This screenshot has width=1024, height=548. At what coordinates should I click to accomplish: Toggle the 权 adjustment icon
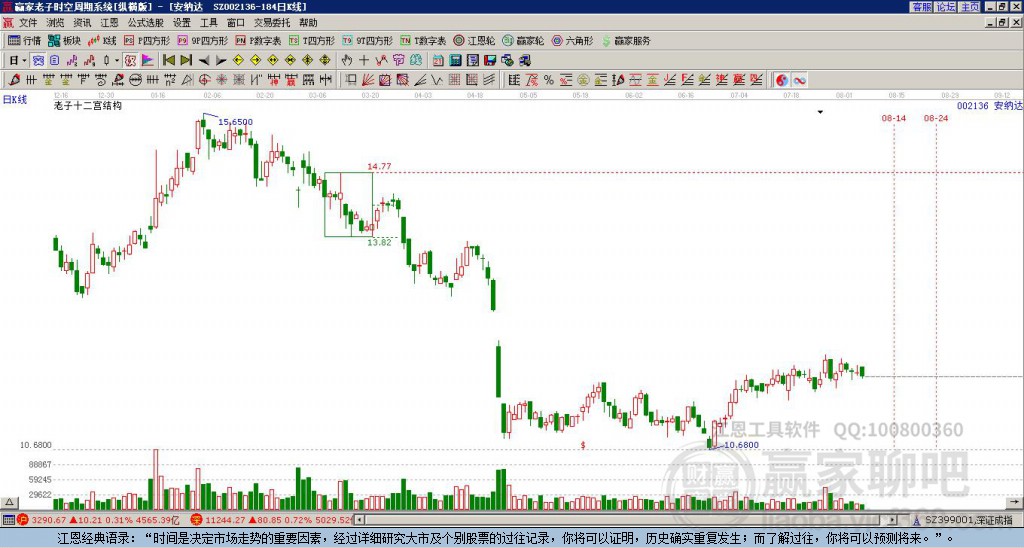130,61
